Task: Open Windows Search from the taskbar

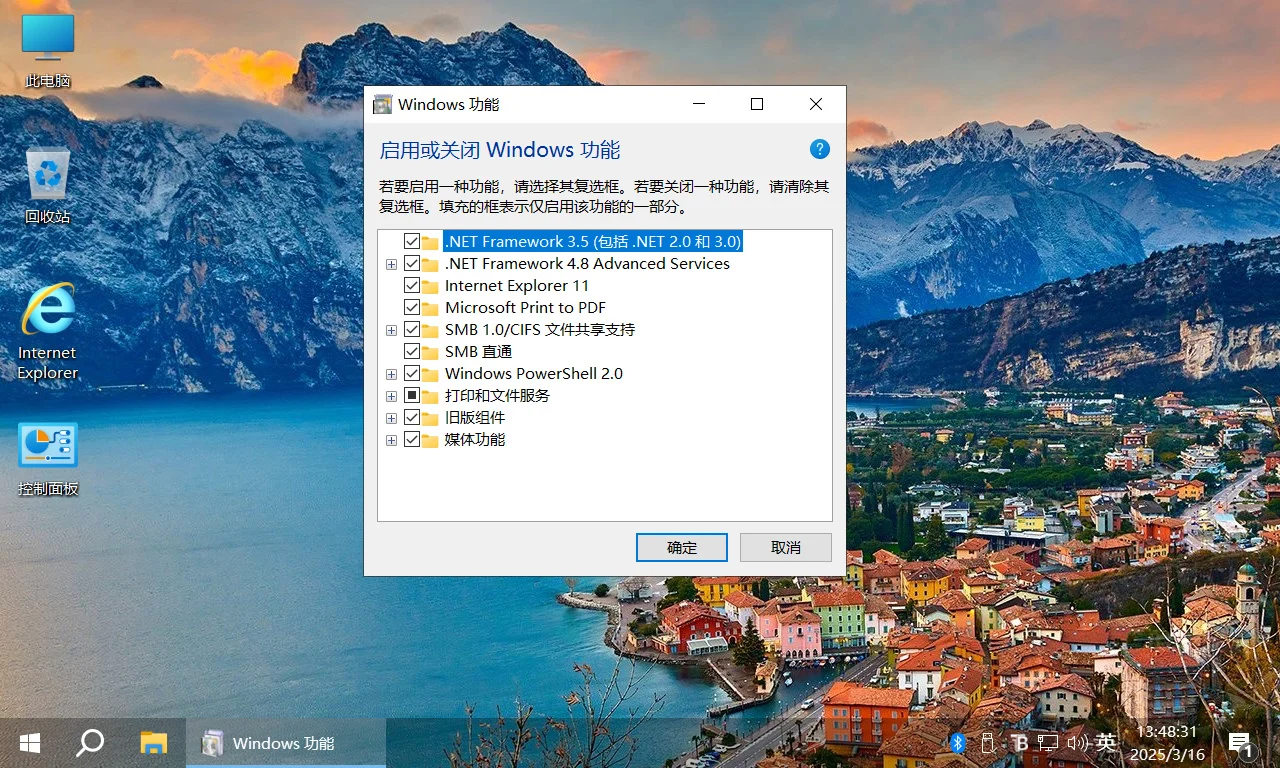Action: click(x=90, y=742)
